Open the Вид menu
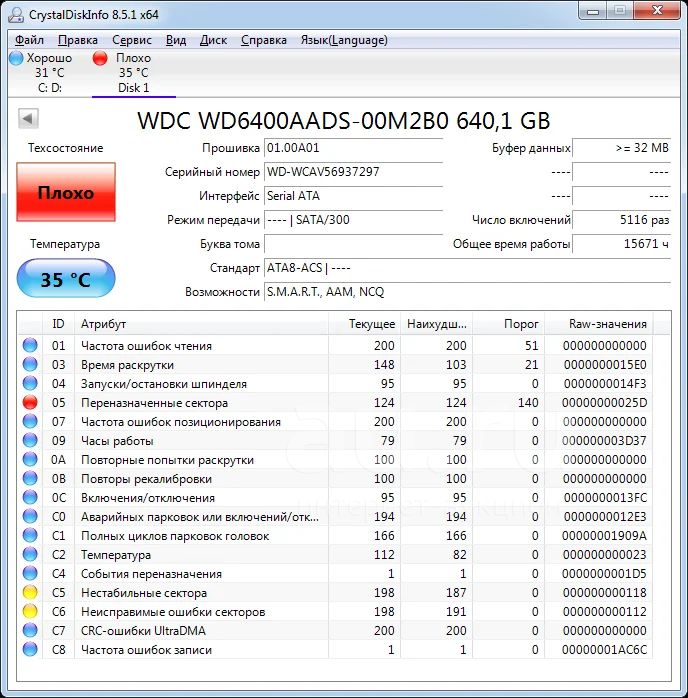Image resolution: width=688 pixels, height=698 pixels. pos(176,40)
